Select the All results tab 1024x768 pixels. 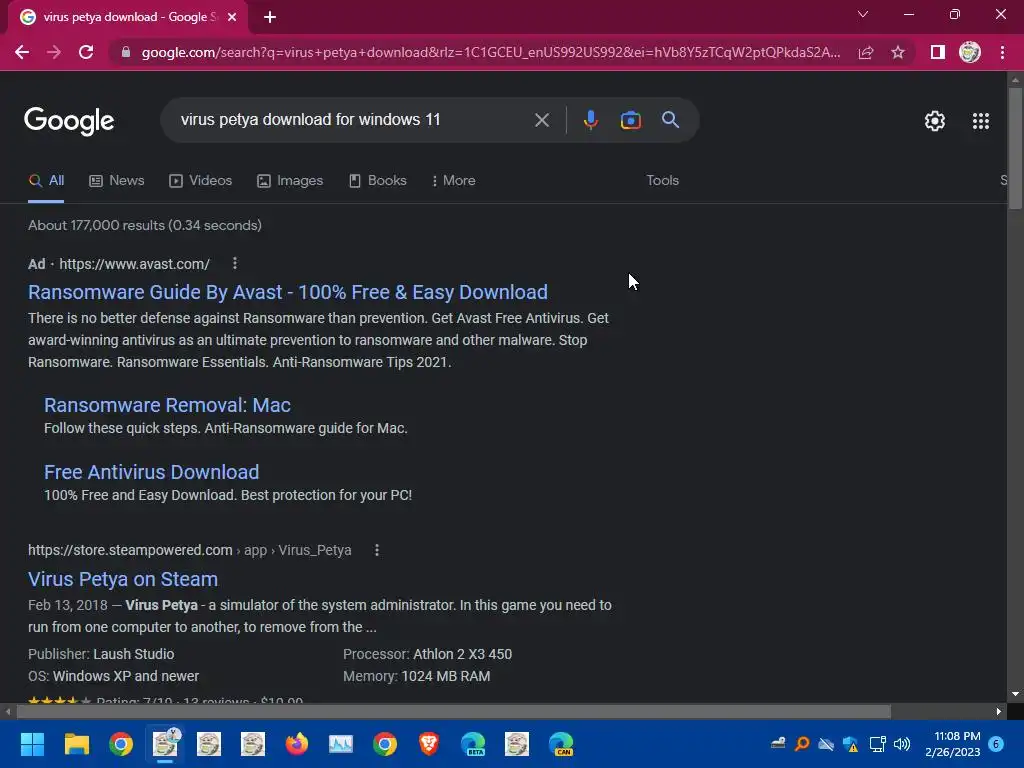(46, 181)
